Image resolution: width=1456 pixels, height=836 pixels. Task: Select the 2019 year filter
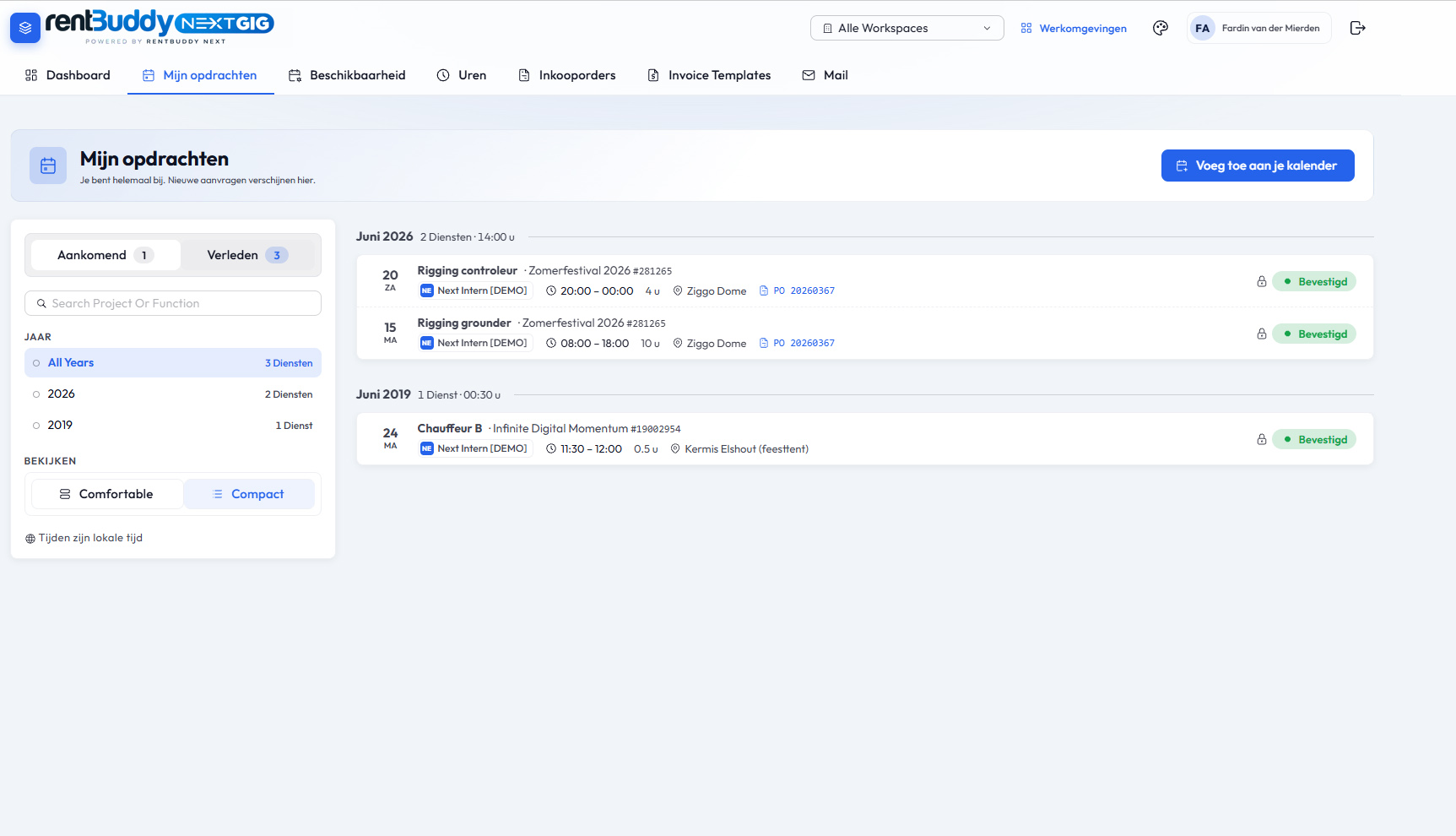(x=173, y=425)
